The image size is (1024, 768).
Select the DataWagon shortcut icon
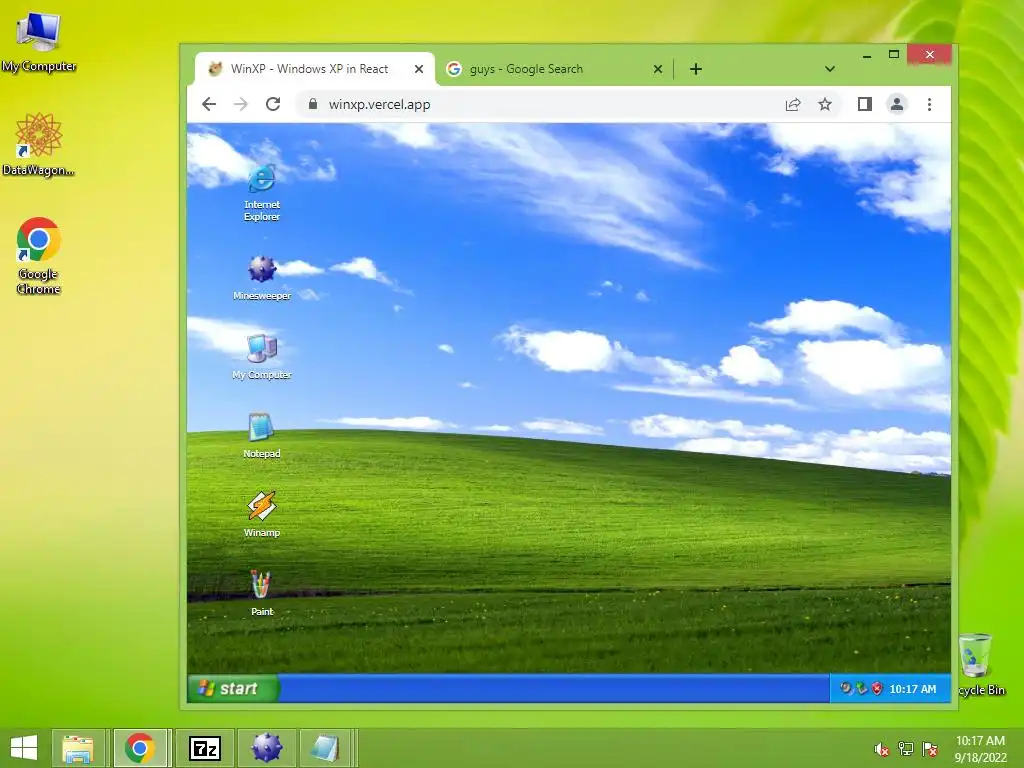click(x=39, y=144)
